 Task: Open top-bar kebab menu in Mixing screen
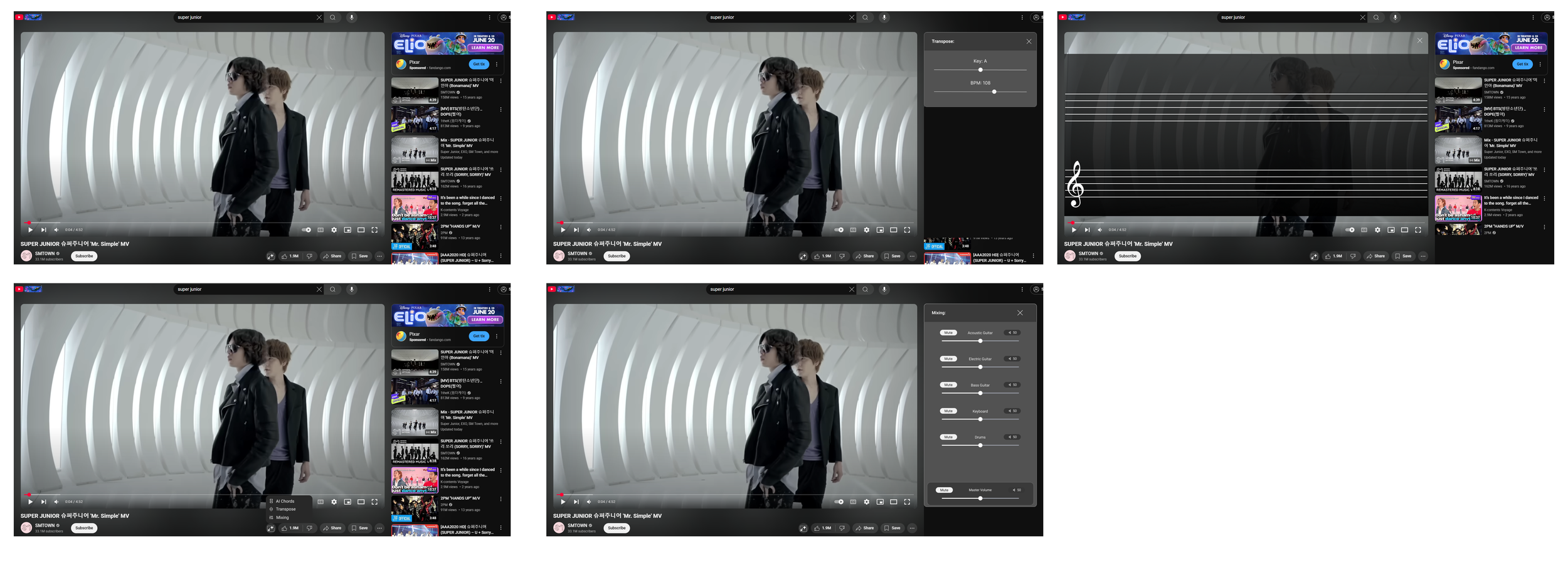[x=1022, y=290]
